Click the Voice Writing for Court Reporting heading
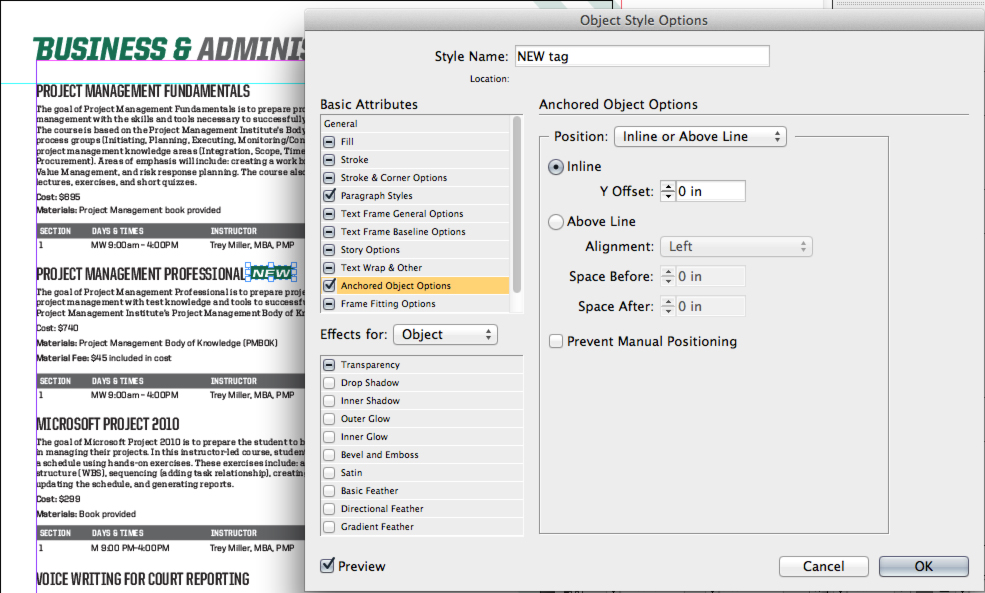This screenshot has height=593, width=985. 143,579
